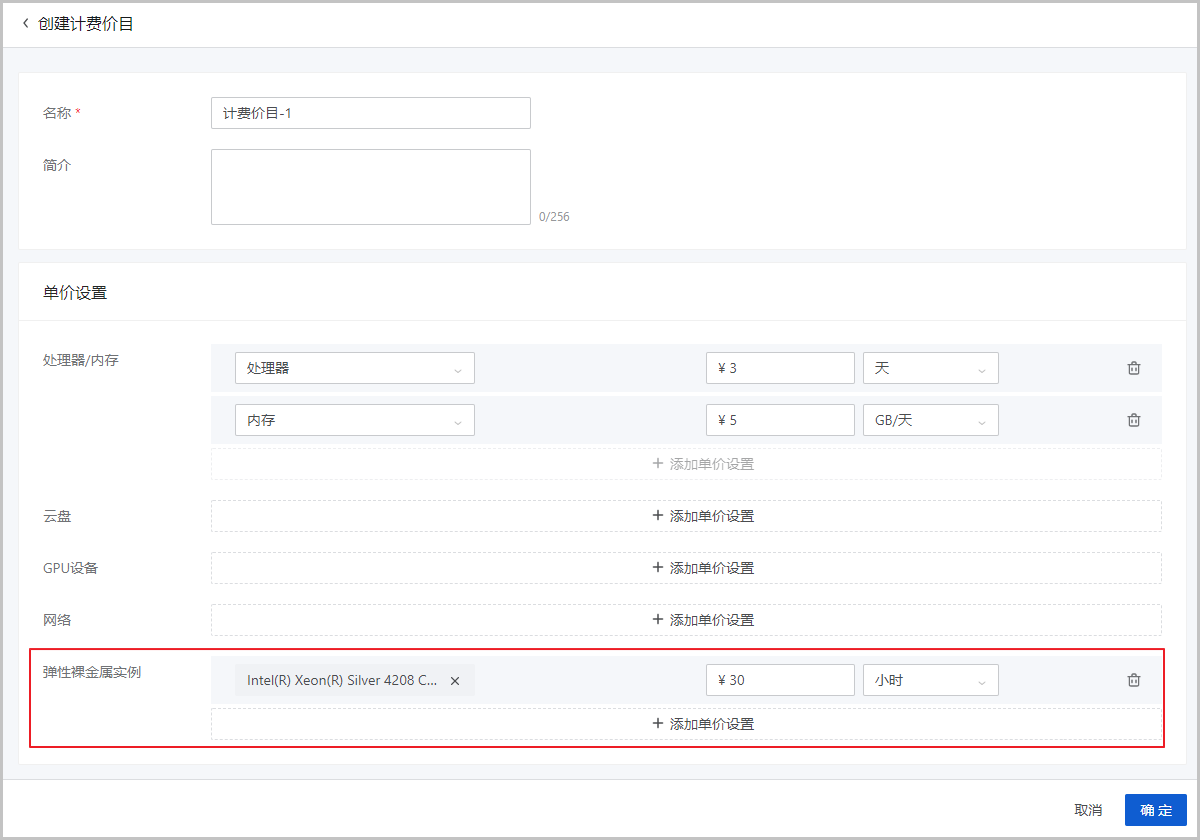Delete the 内存 price row
The height and width of the screenshot is (840, 1200).
coord(1133,420)
